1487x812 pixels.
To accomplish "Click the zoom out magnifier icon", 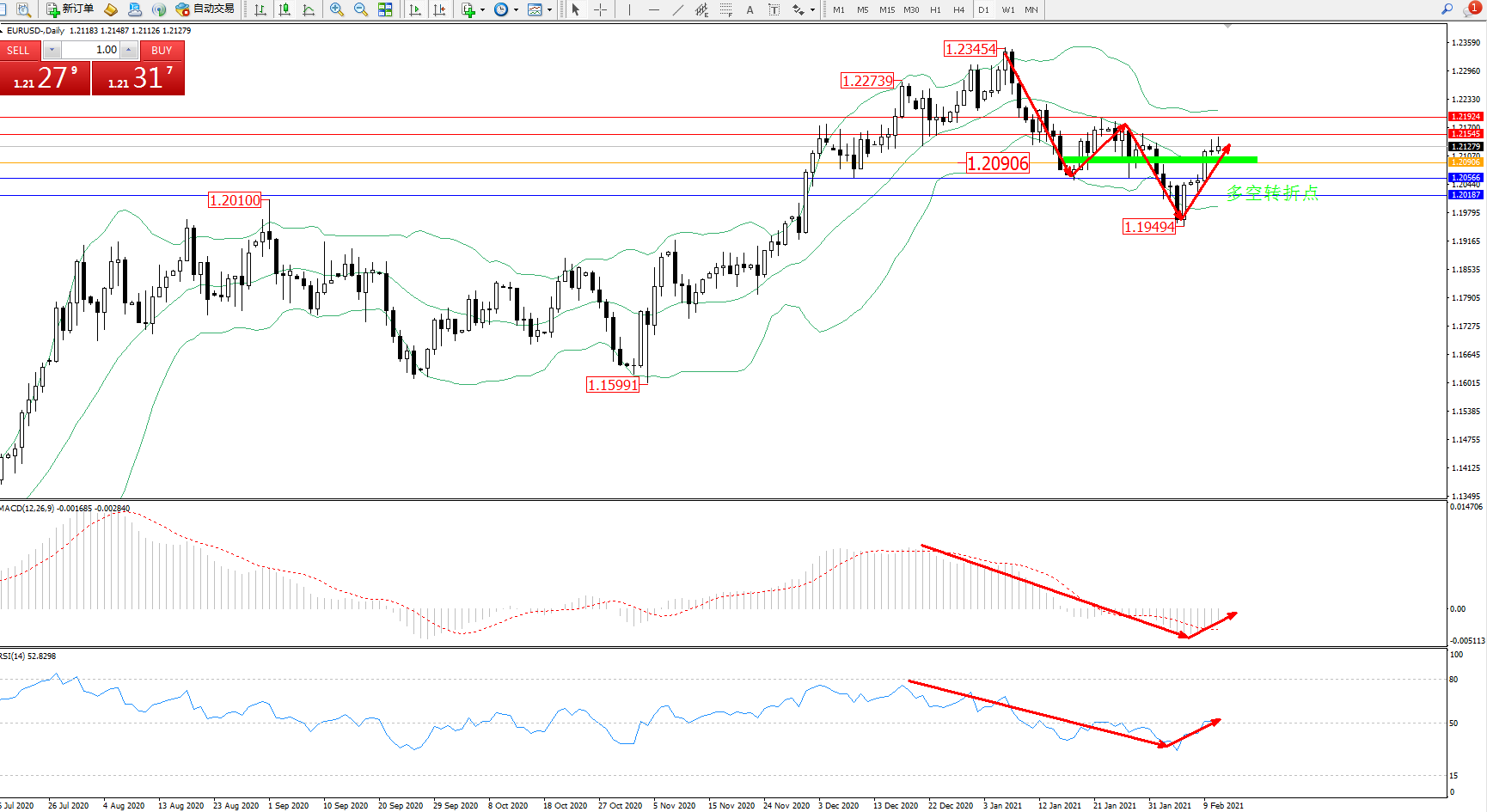I will pyautogui.click(x=361, y=9).
